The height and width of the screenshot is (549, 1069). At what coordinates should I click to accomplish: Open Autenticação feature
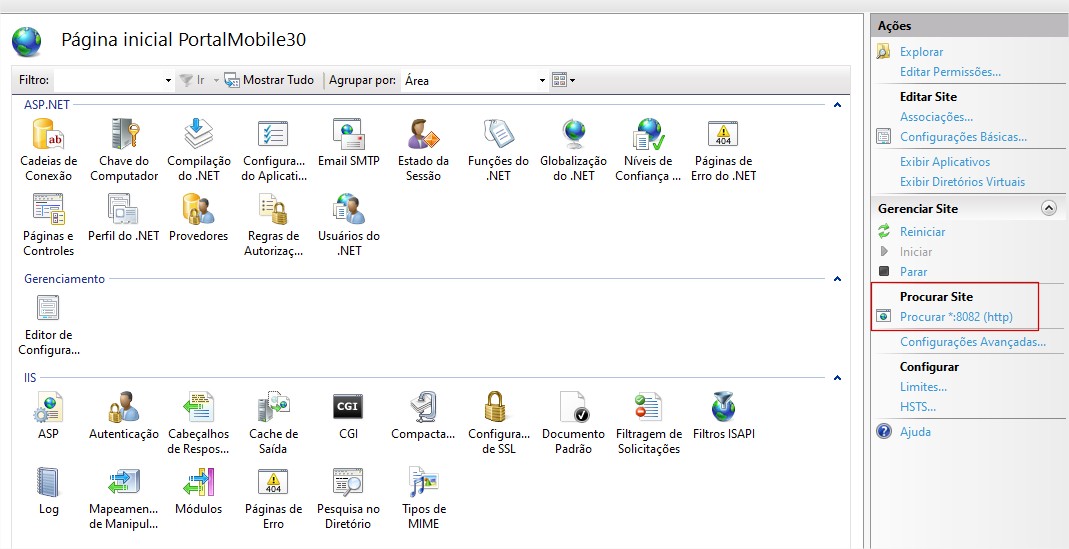click(123, 416)
